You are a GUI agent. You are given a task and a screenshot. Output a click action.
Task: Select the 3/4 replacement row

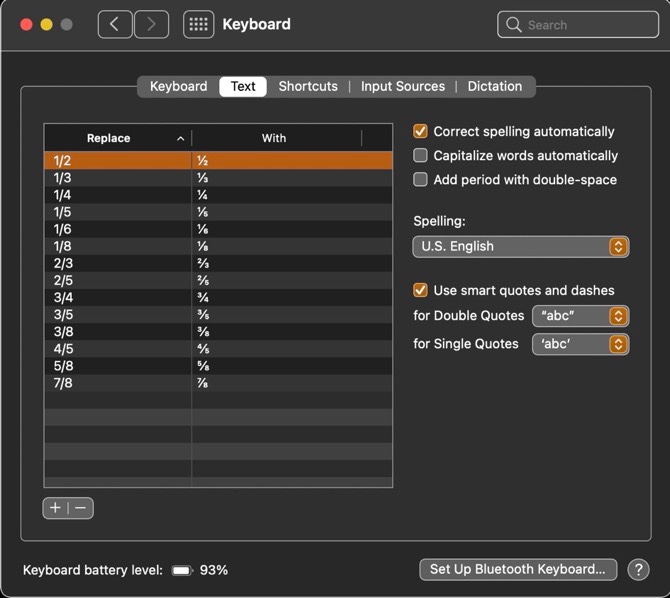(x=218, y=298)
